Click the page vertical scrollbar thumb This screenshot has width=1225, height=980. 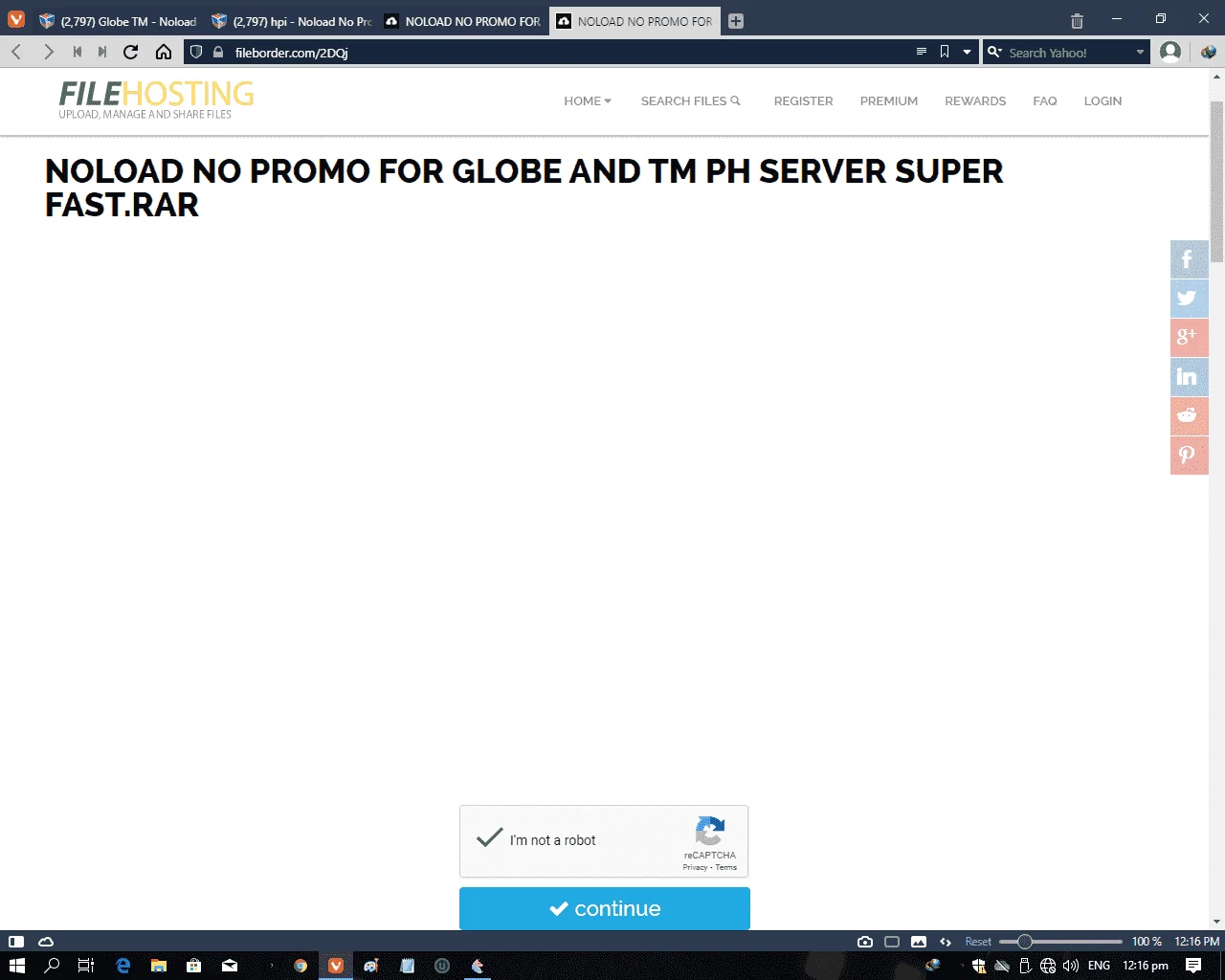(1216, 181)
